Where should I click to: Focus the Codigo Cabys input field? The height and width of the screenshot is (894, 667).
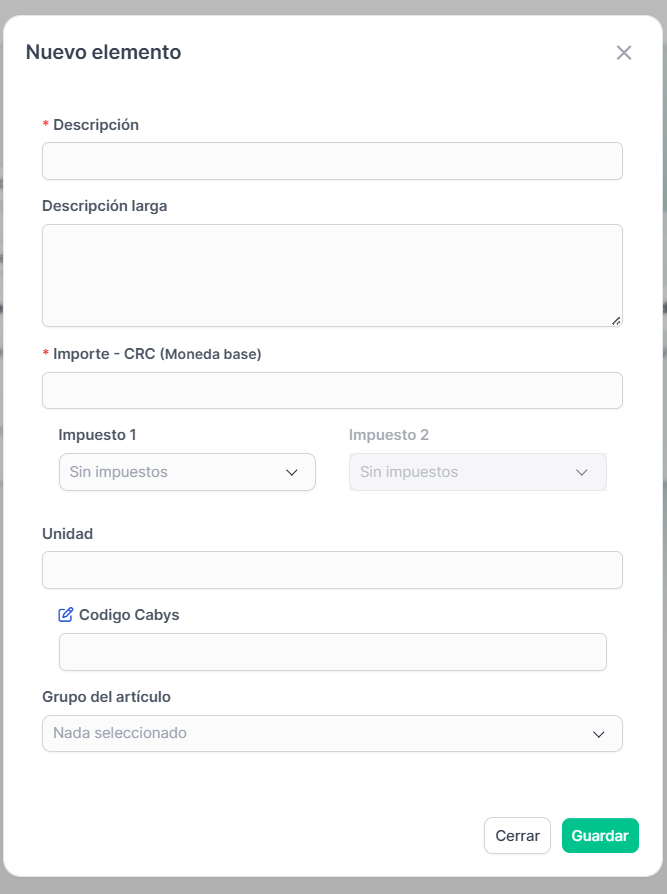tap(333, 652)
